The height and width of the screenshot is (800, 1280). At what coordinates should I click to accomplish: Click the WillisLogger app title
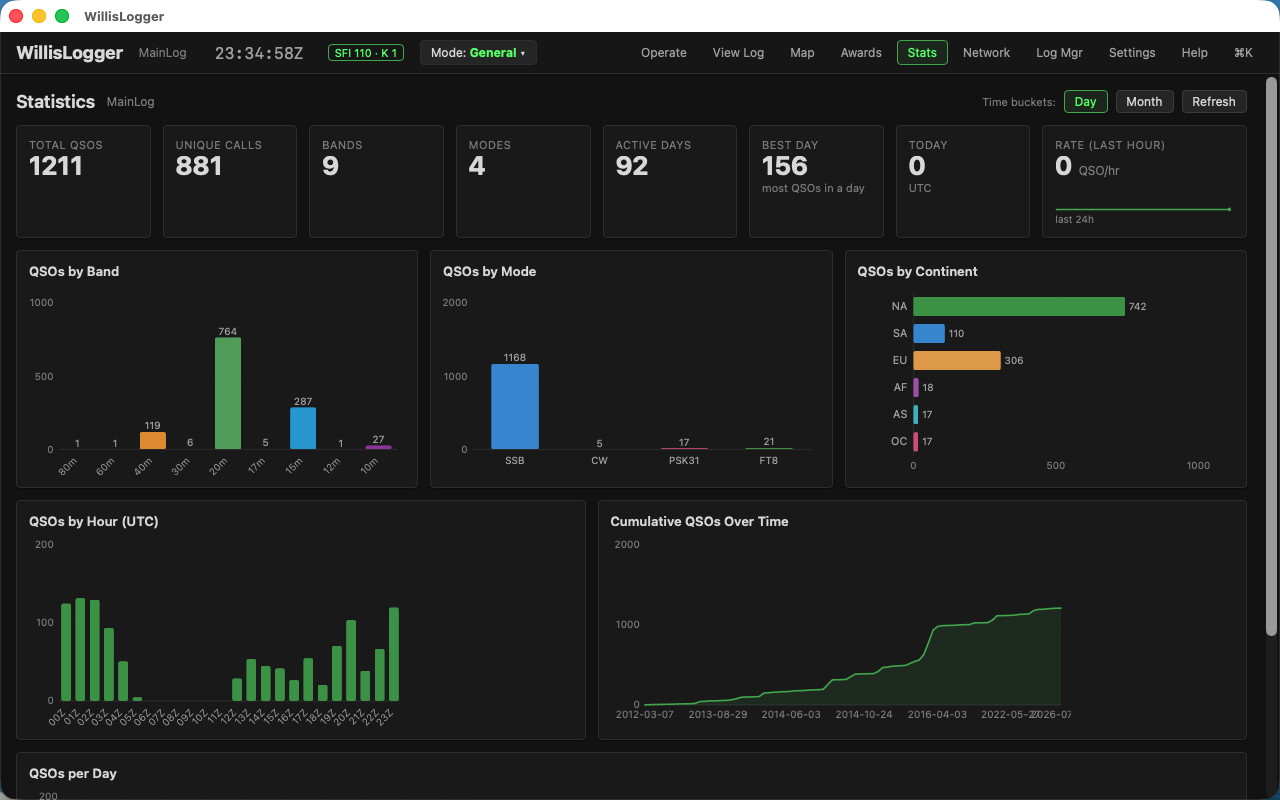click(x=70, y=53)
